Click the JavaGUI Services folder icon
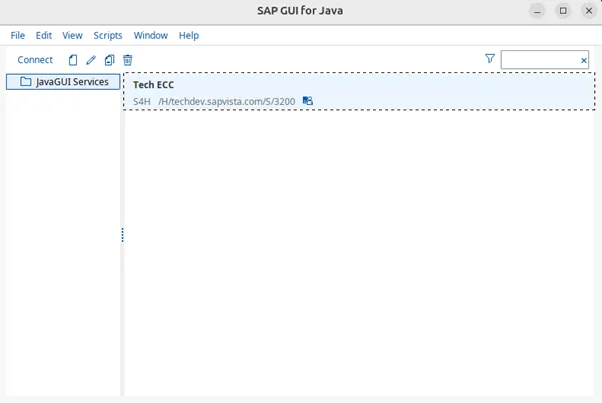Screen dimensions: 602x403 (x=26, y=82)
